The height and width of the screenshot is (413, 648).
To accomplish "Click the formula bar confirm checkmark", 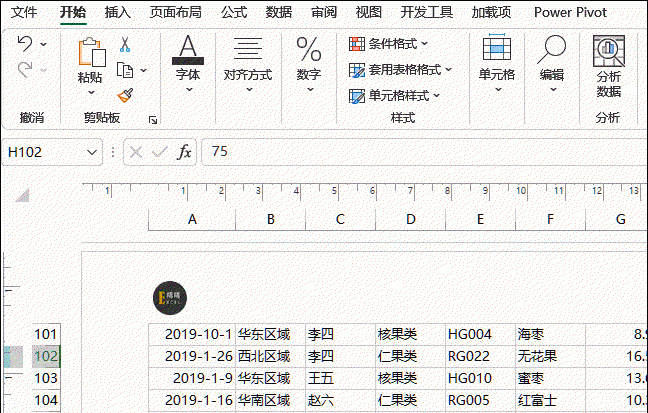I will (160, 152).
